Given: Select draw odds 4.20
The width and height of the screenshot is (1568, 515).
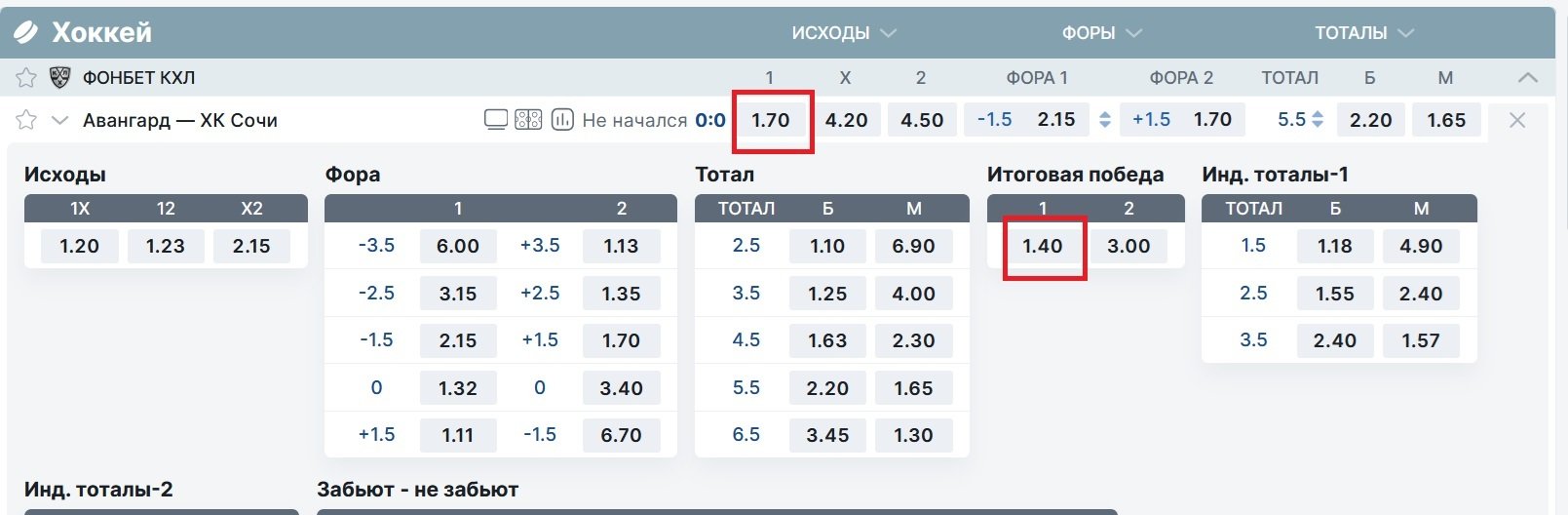Looking at the screenshot, I should pos(846,120).
